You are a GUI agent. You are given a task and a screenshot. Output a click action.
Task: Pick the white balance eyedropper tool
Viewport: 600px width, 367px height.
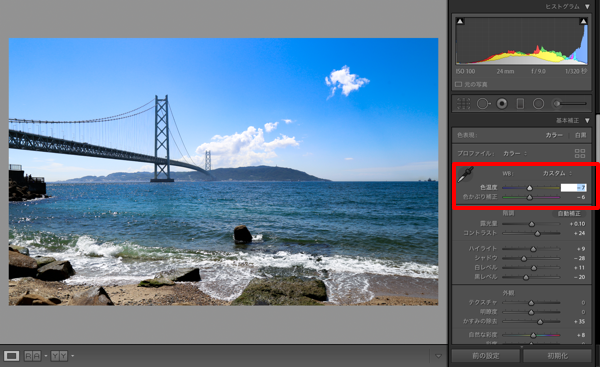tap(465, 175)
